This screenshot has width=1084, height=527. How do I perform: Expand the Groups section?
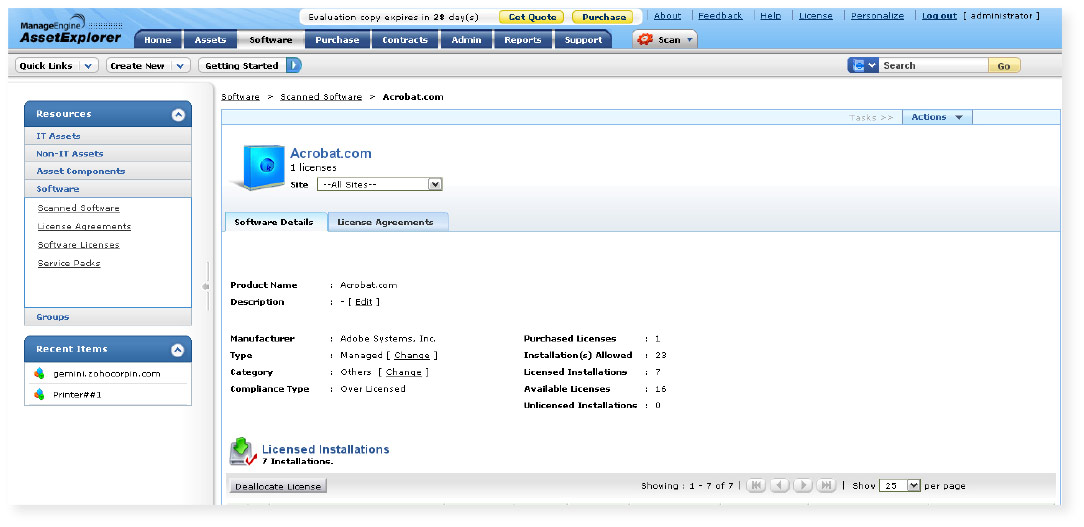coord(108,317)
